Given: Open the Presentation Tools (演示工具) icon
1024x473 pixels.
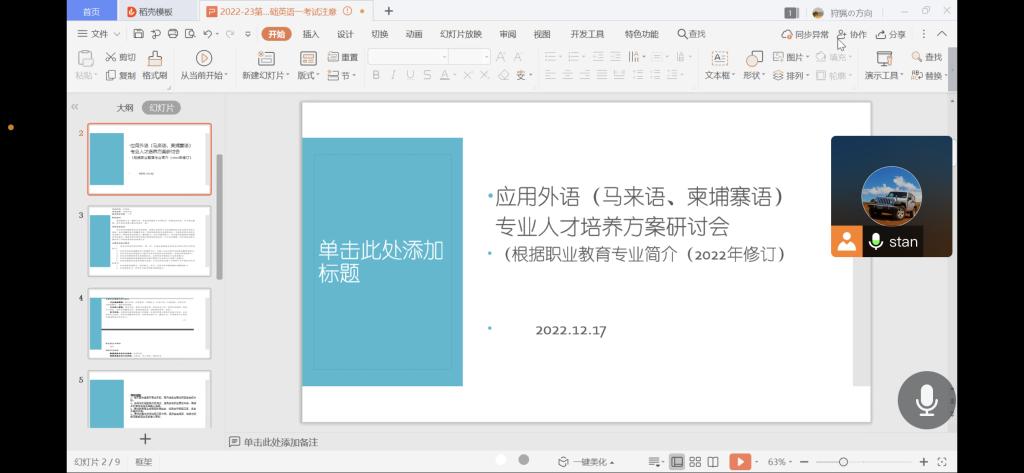Looking at the screenshot, I should pos(883,58).
